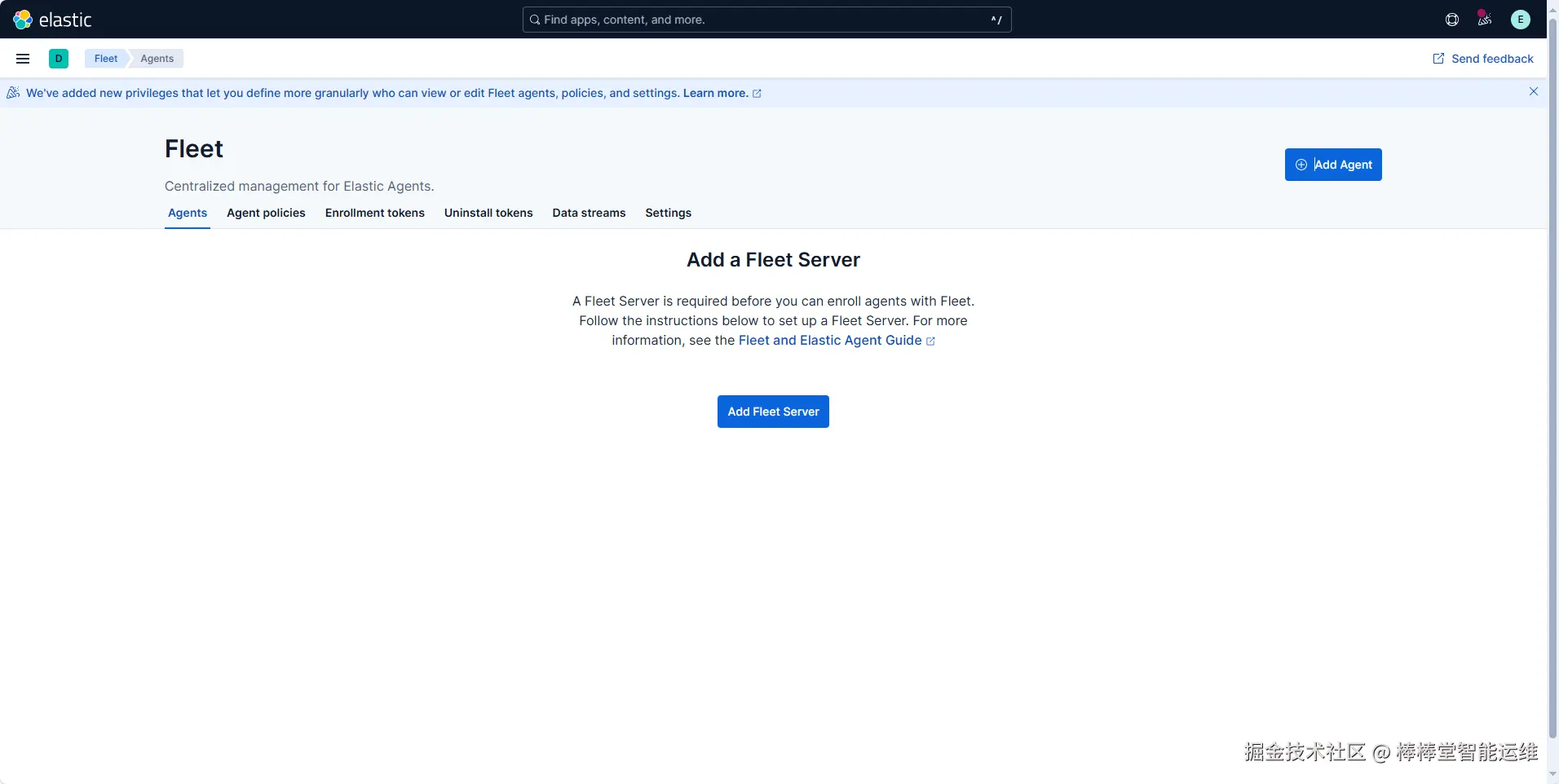Open the Enrollment tokens tab
1559x784 pixels.
point(375,213)
